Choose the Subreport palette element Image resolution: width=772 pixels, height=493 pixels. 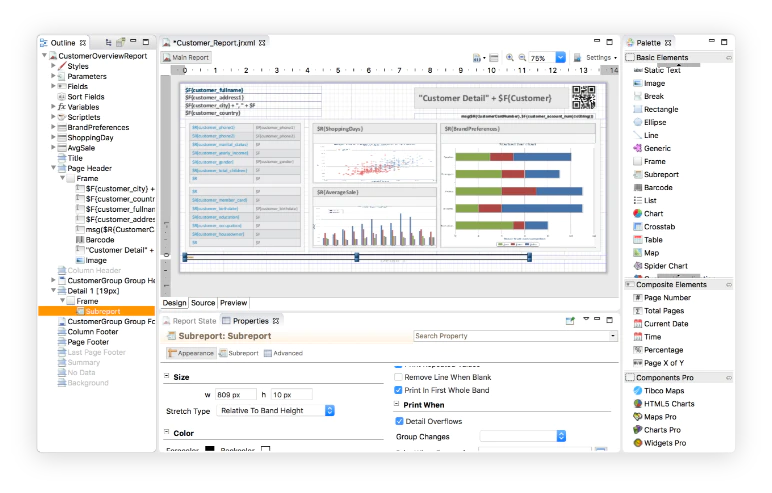coord(656,174)
